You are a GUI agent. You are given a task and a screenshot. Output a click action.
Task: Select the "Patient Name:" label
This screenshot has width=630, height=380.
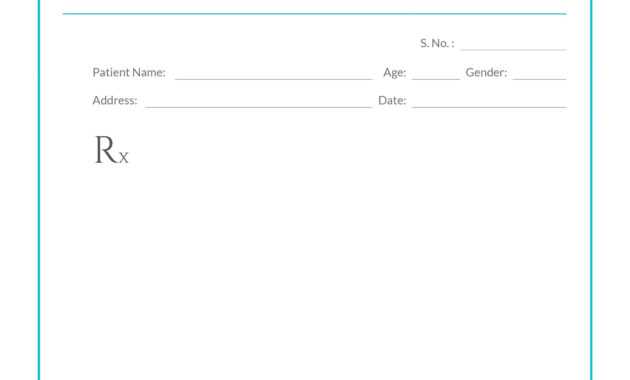(129, 72)
